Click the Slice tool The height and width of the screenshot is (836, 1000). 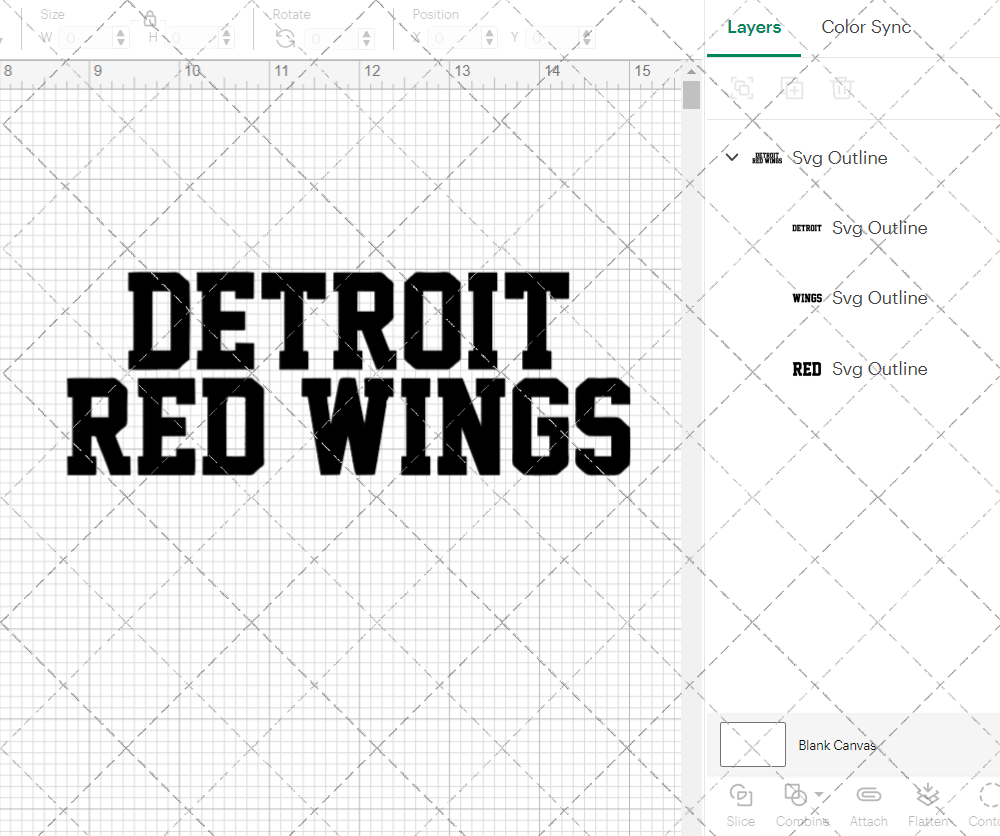(x=740, y=805)
